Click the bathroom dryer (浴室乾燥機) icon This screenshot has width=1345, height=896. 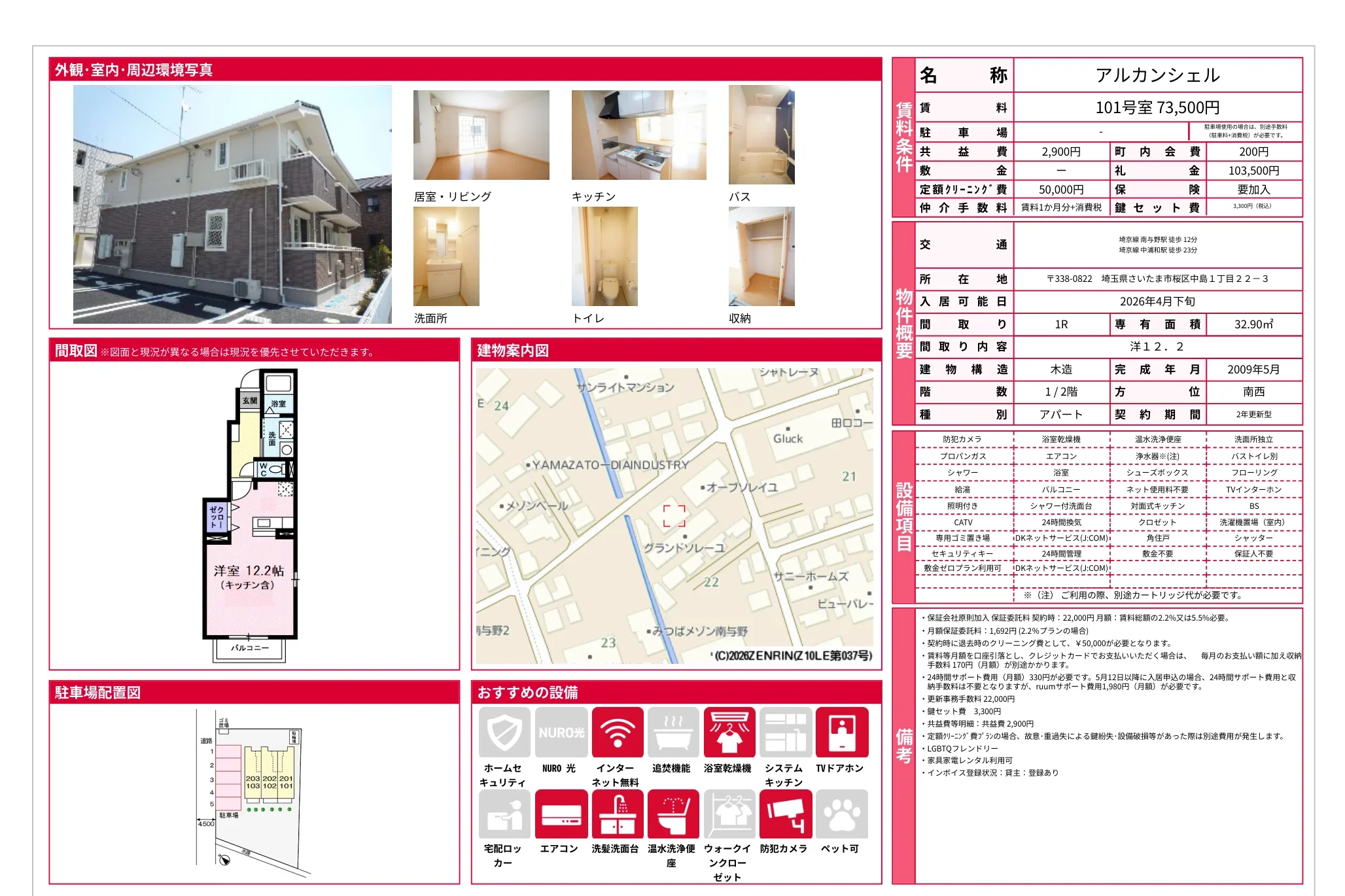(729, 732)
